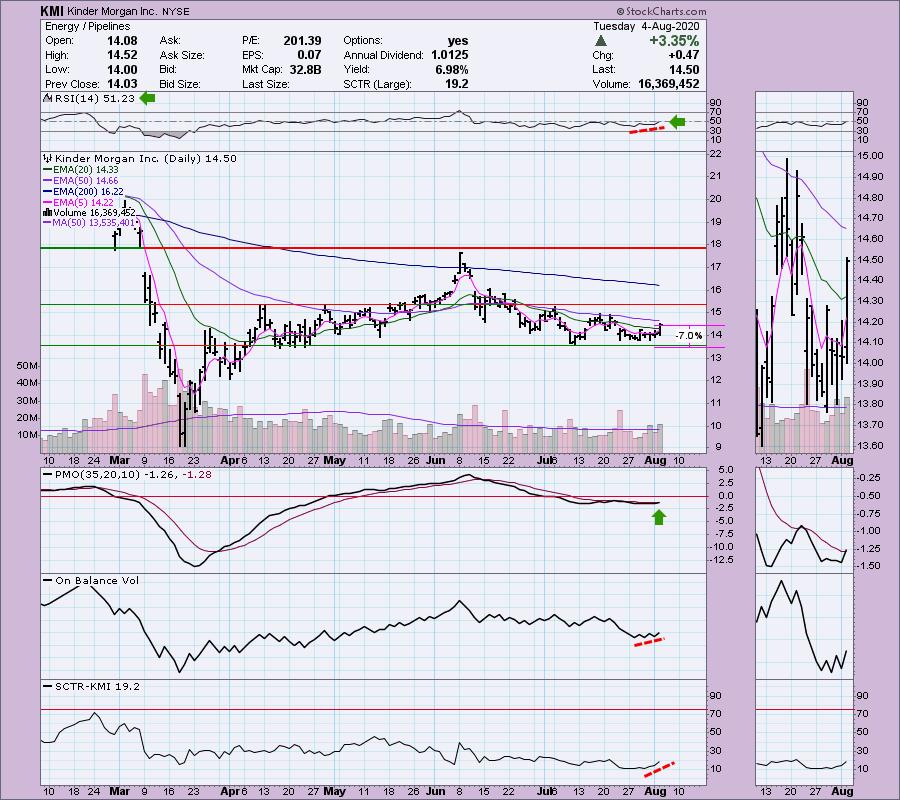
Task: Click the Annual Dividend value 1.0125
Action: tap(450, 55)
